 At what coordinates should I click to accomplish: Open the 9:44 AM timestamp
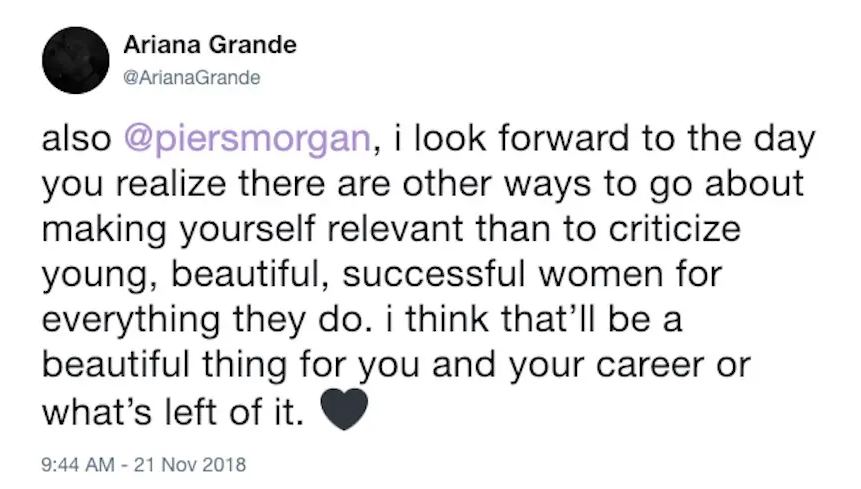(78, 465)
